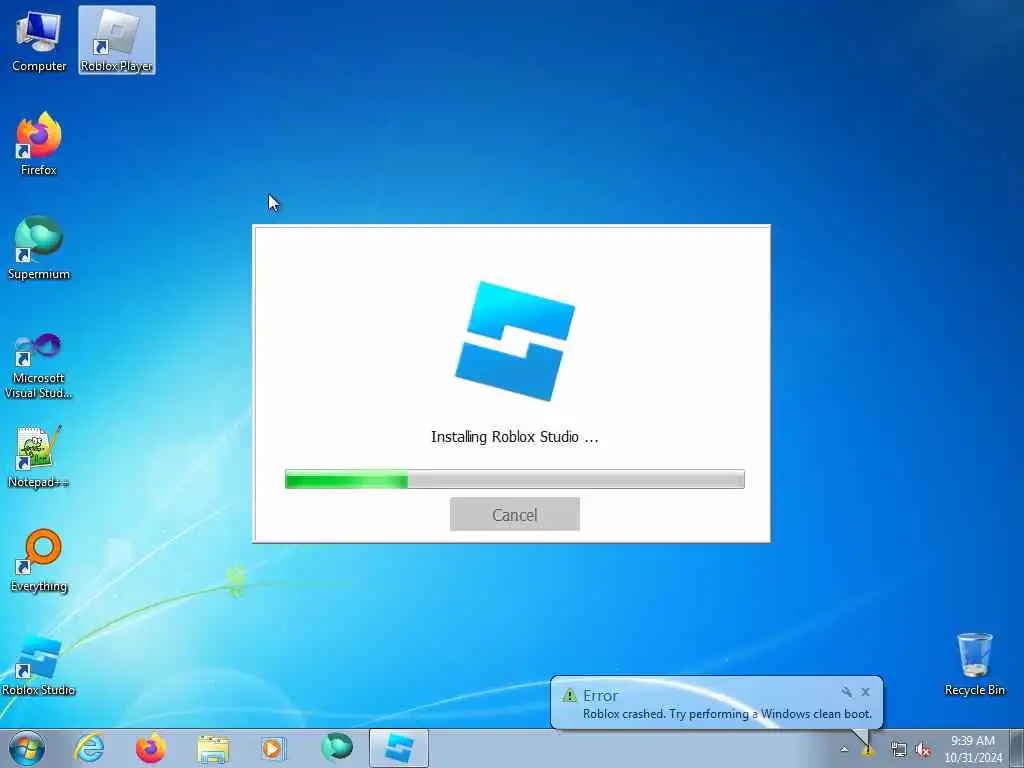
Task: Cancel the Roblox Studio installation
Action: tap(515, 515)
